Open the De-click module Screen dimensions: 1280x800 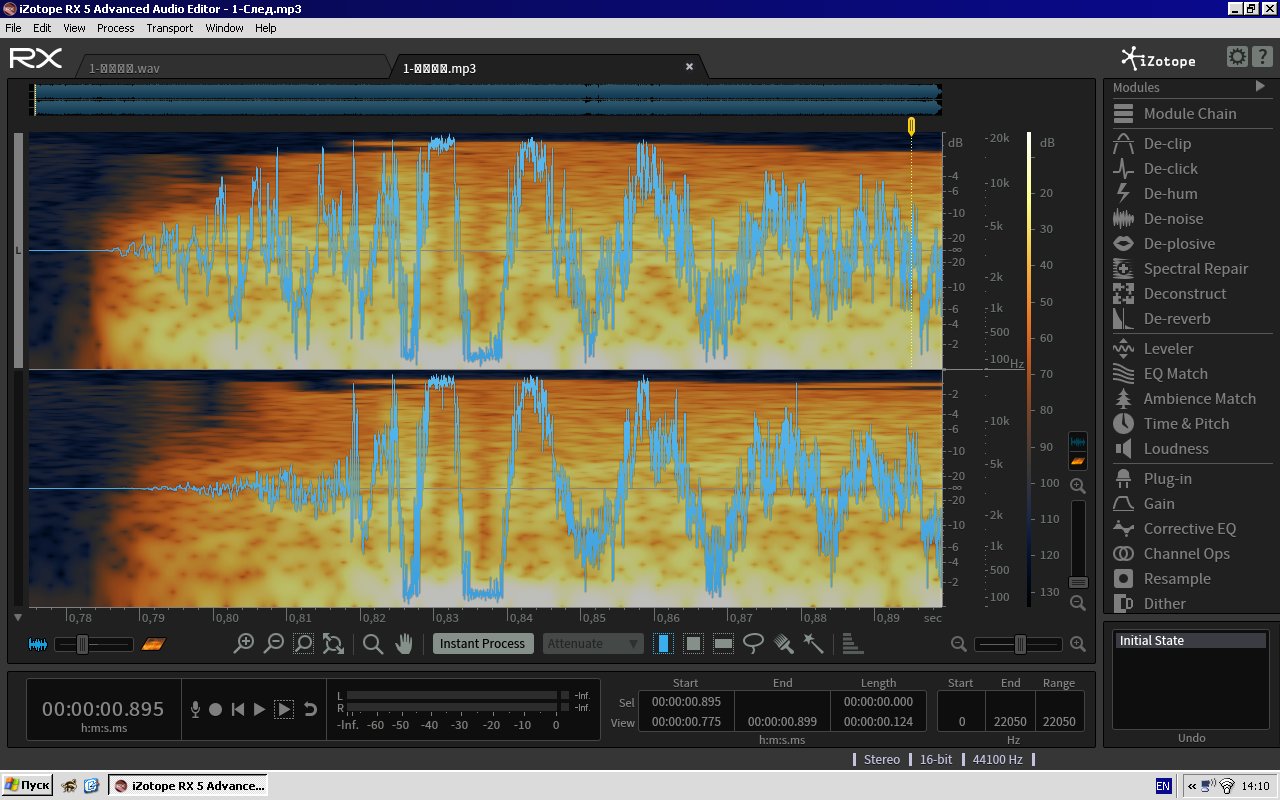1170,169
